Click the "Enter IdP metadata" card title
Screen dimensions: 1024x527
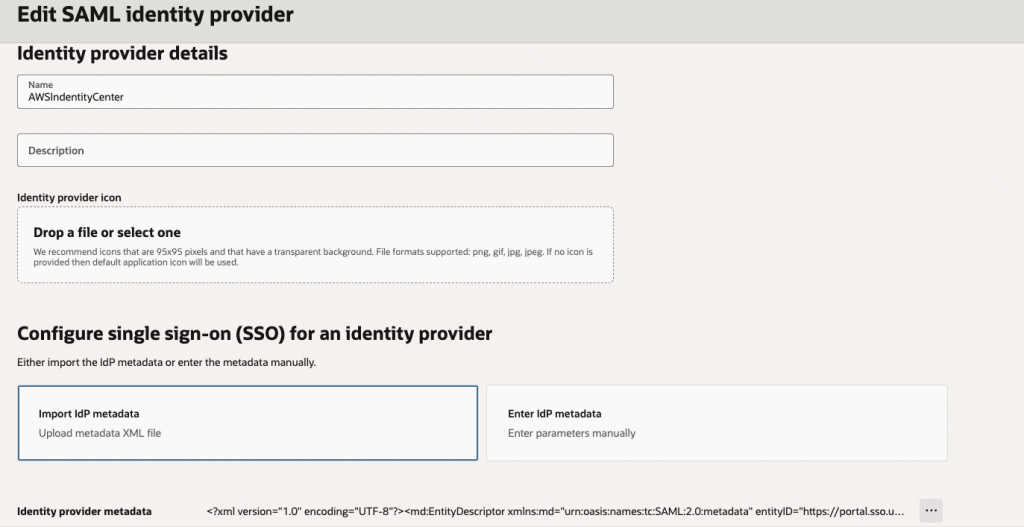(x=554, y=413)
